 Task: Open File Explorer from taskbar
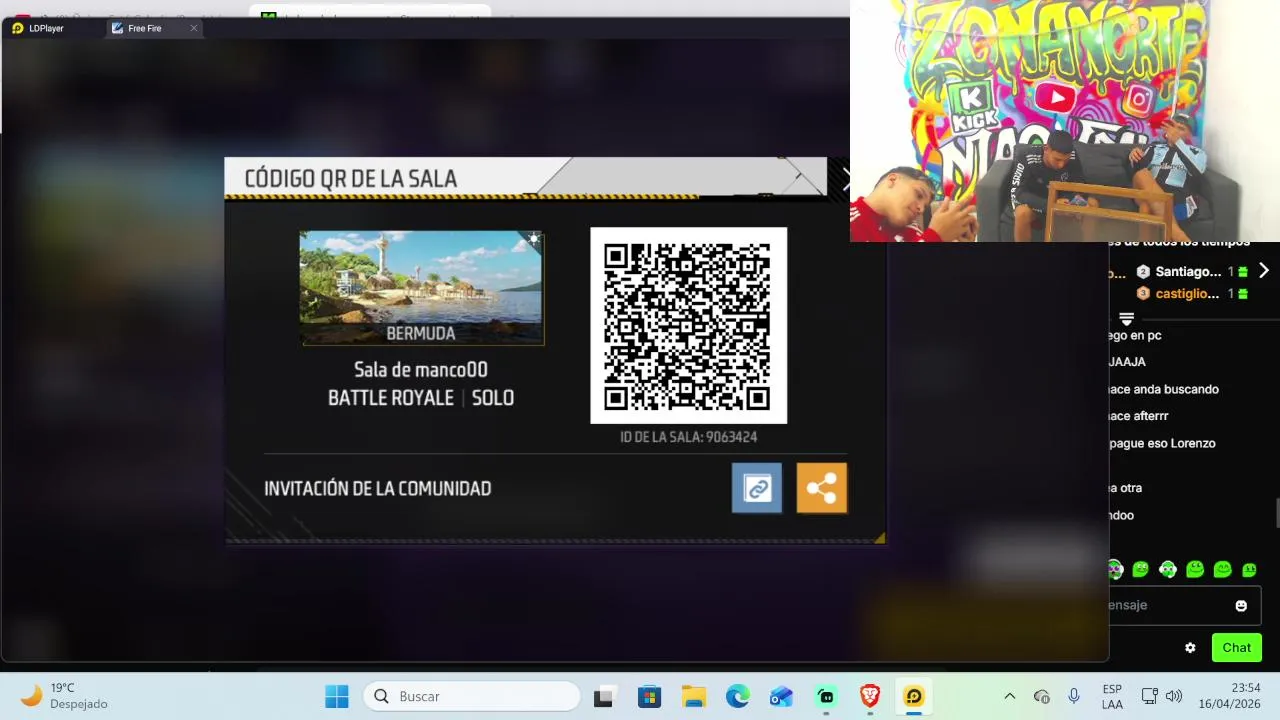click(693, 697)
